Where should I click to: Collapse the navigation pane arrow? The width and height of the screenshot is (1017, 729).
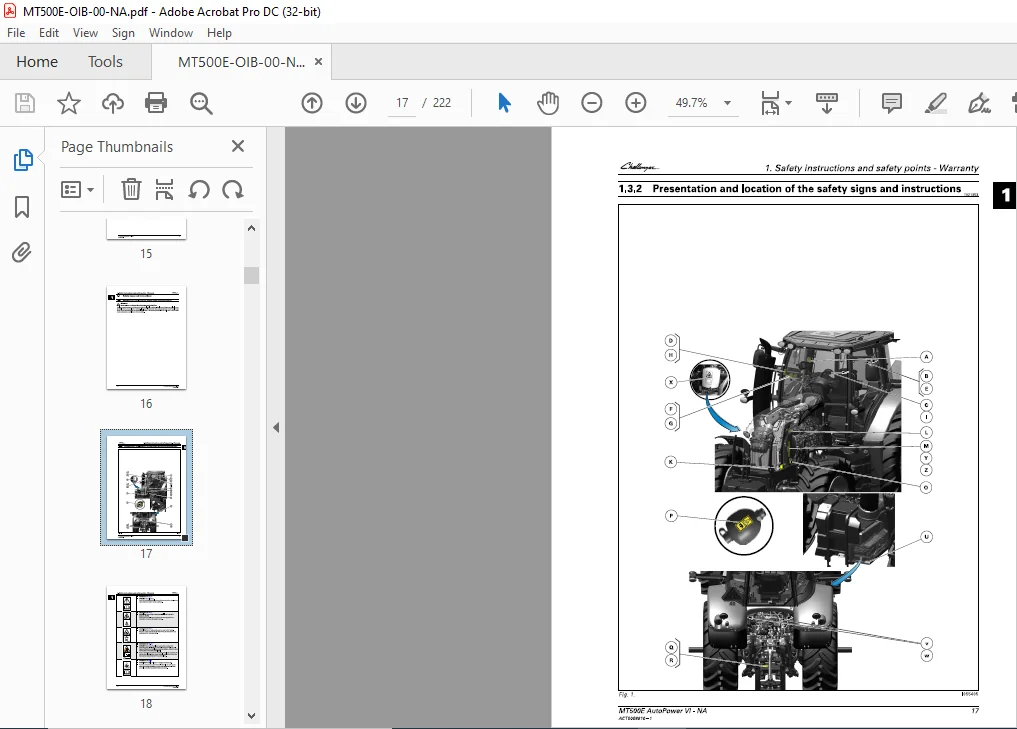tap(276, 427)
